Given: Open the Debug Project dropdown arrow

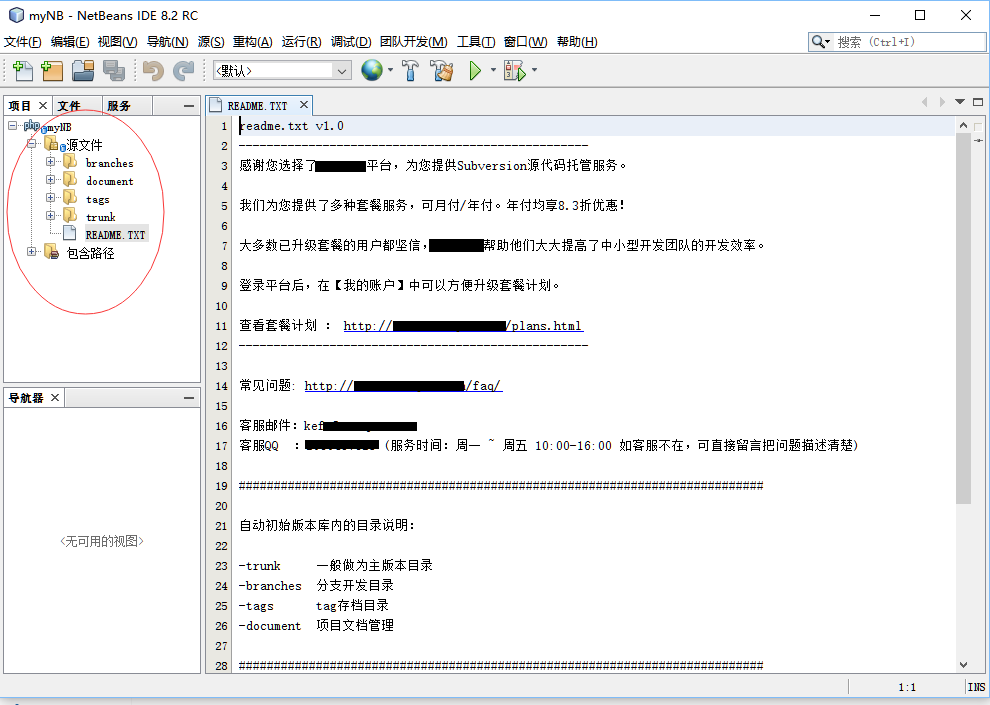Looking at the screenshot, I should click(534, 70).
